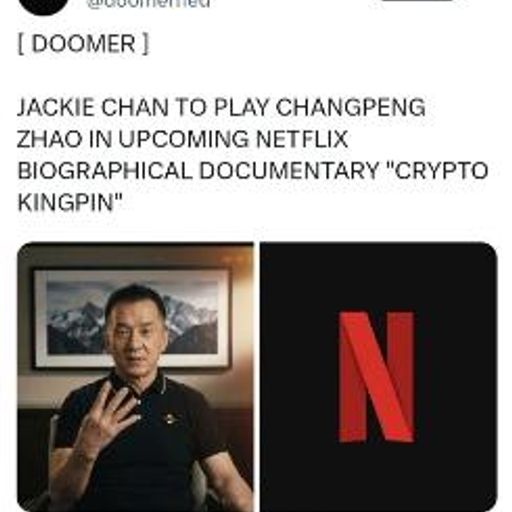
Task: Click the quoted "CRYPTO title text
Action: click(x=437, y=171)
